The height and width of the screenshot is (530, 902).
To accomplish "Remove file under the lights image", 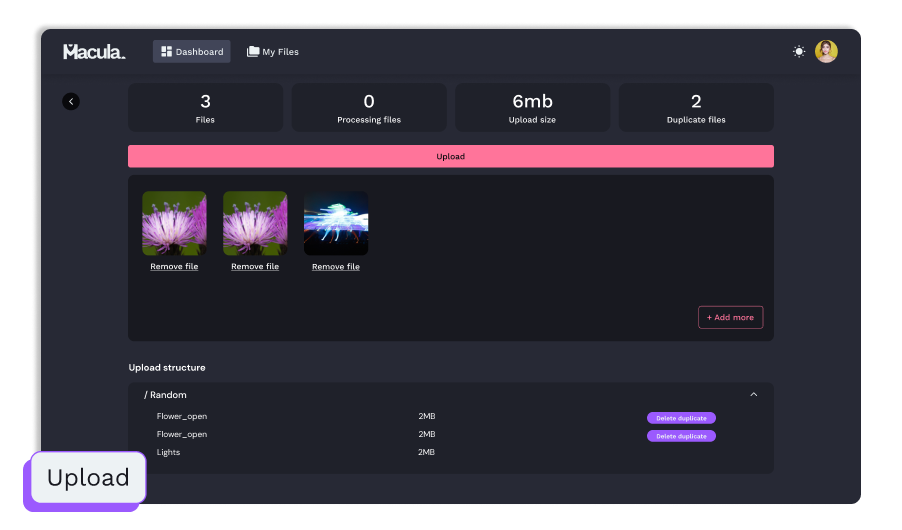I will (336, 267).
